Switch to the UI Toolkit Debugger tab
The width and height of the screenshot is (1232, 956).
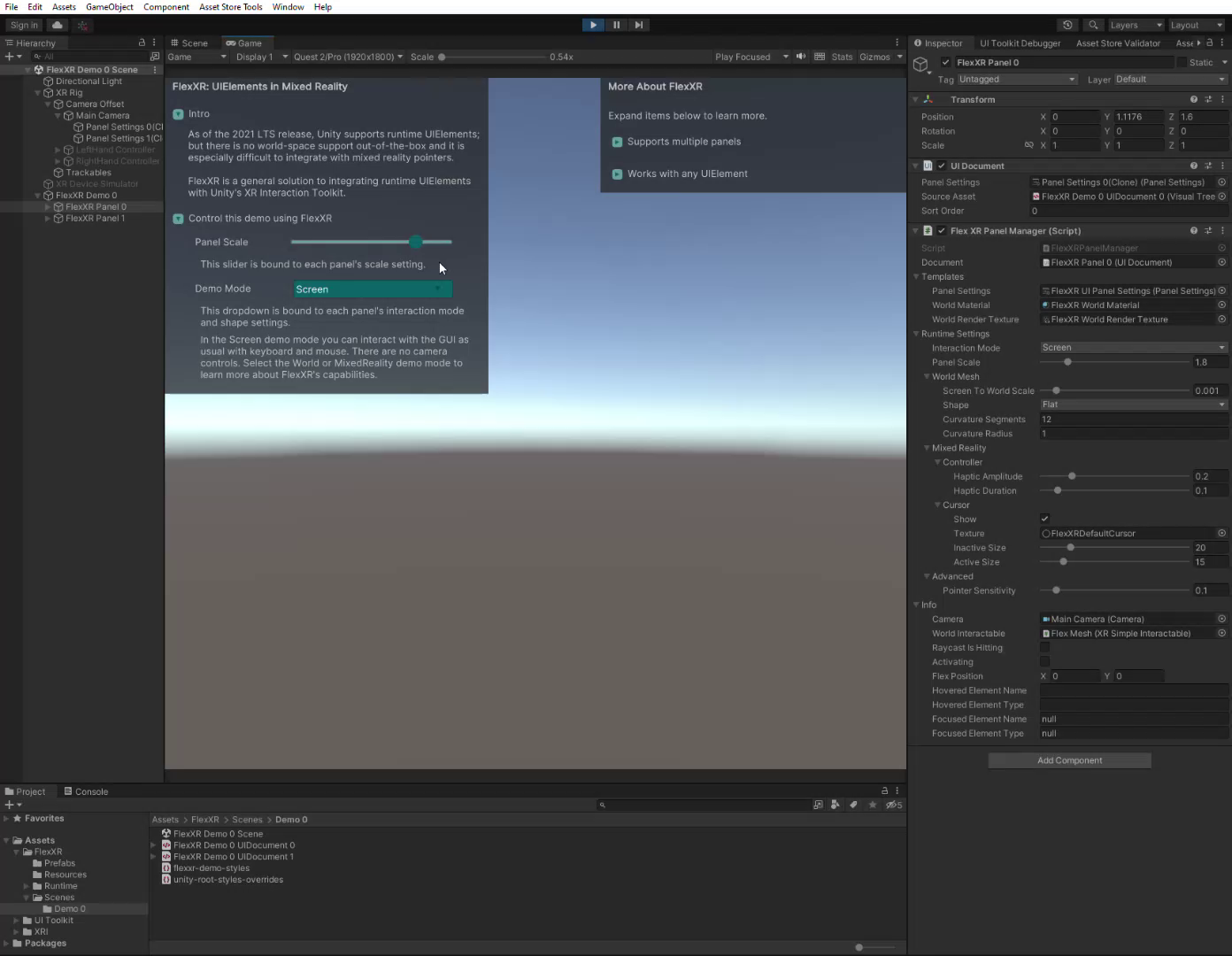click(1020, 42)
